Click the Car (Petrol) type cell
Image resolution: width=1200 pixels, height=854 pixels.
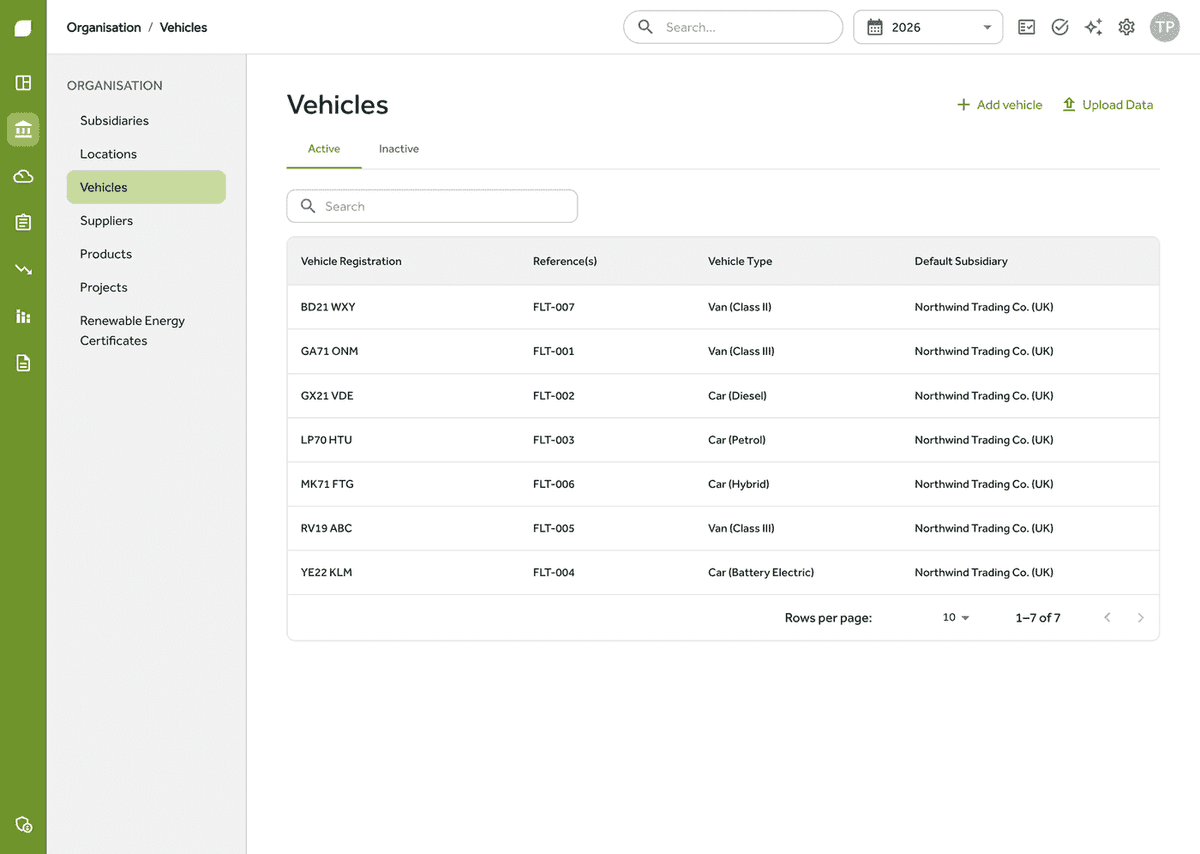click(x=737, y=440)
